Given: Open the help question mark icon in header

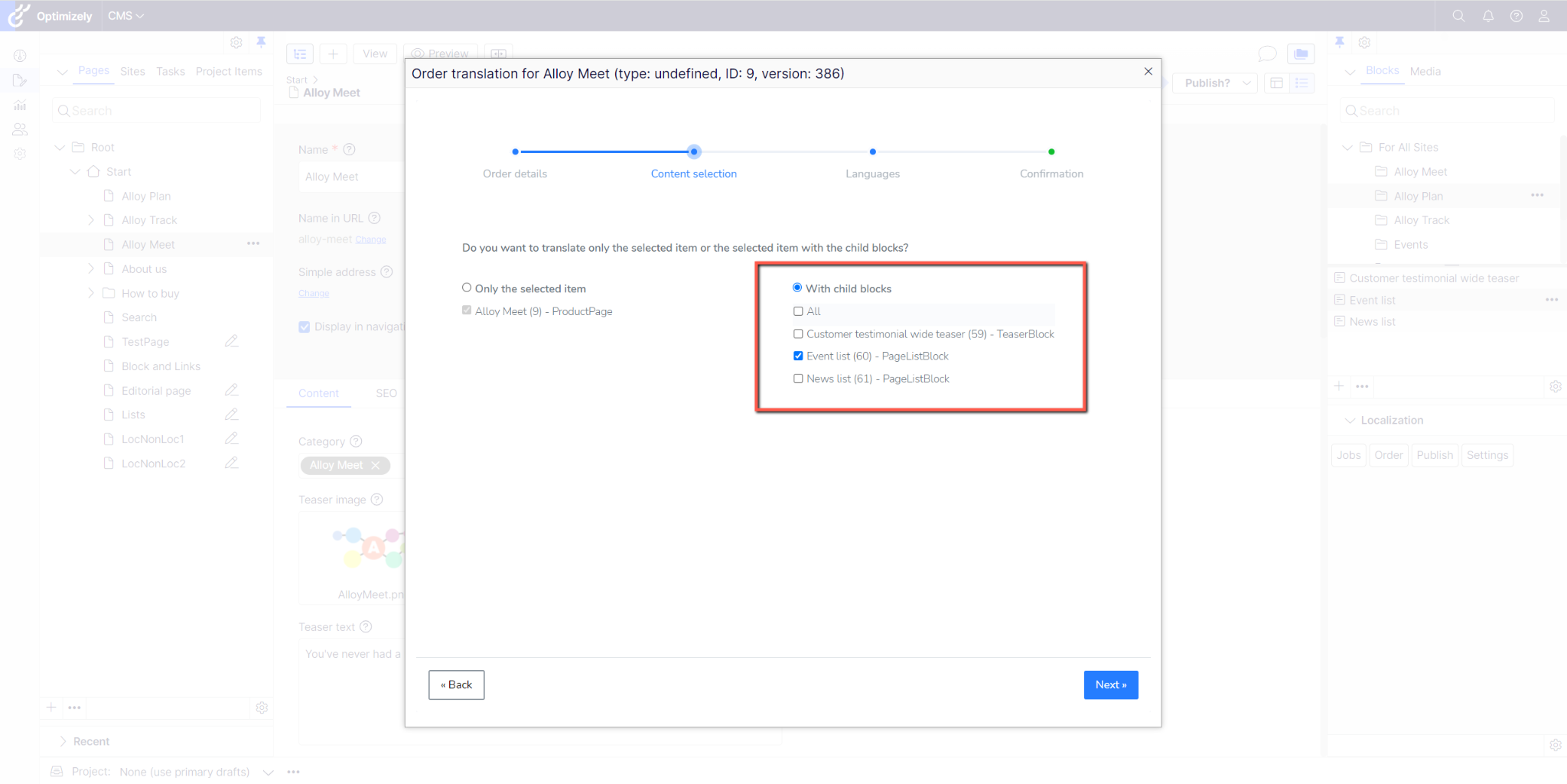Looking at the screenshot, I should pyautogui.click(x=1517, y=16).
